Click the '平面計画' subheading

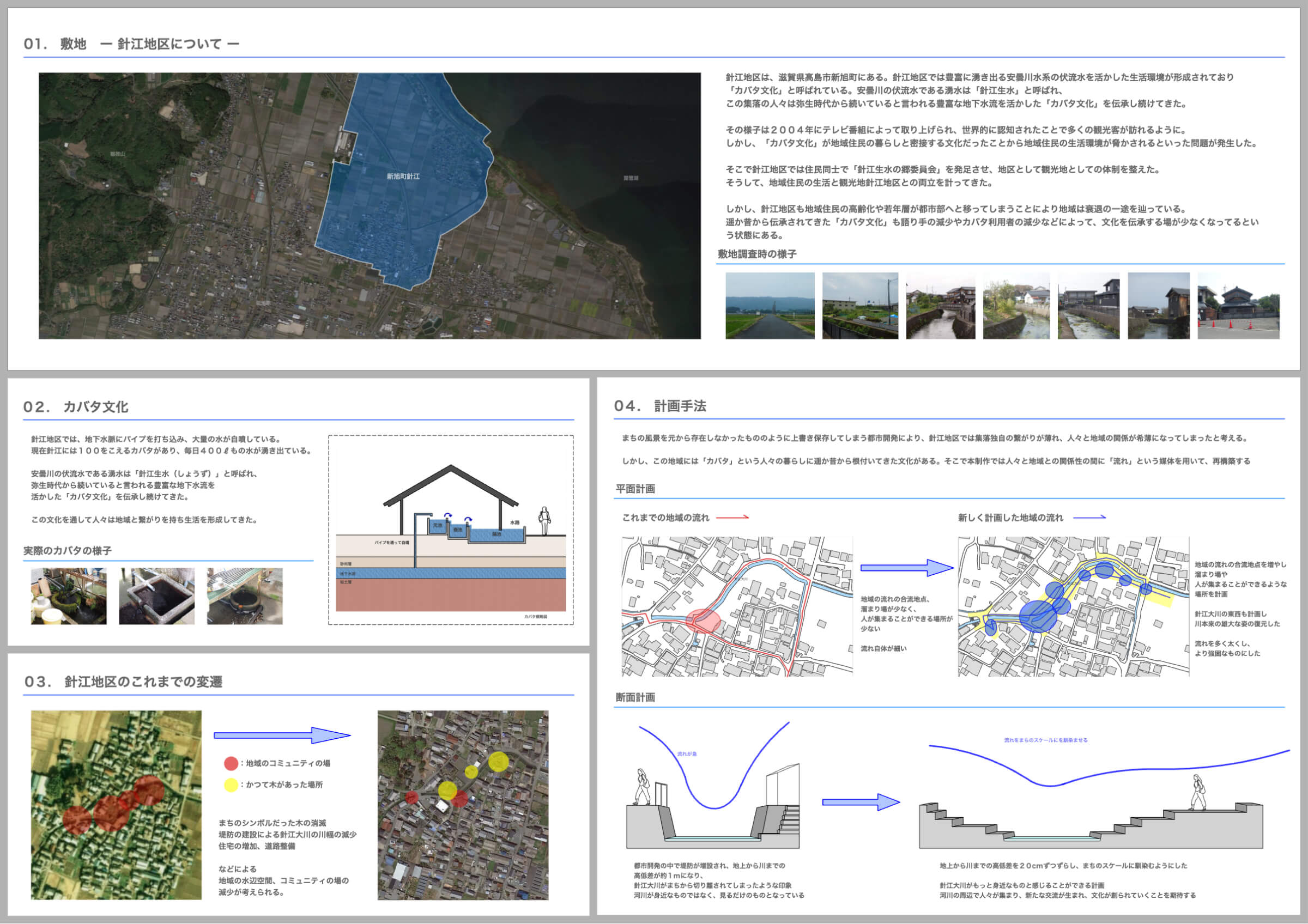pyautogui.click(x=635, y=489)
